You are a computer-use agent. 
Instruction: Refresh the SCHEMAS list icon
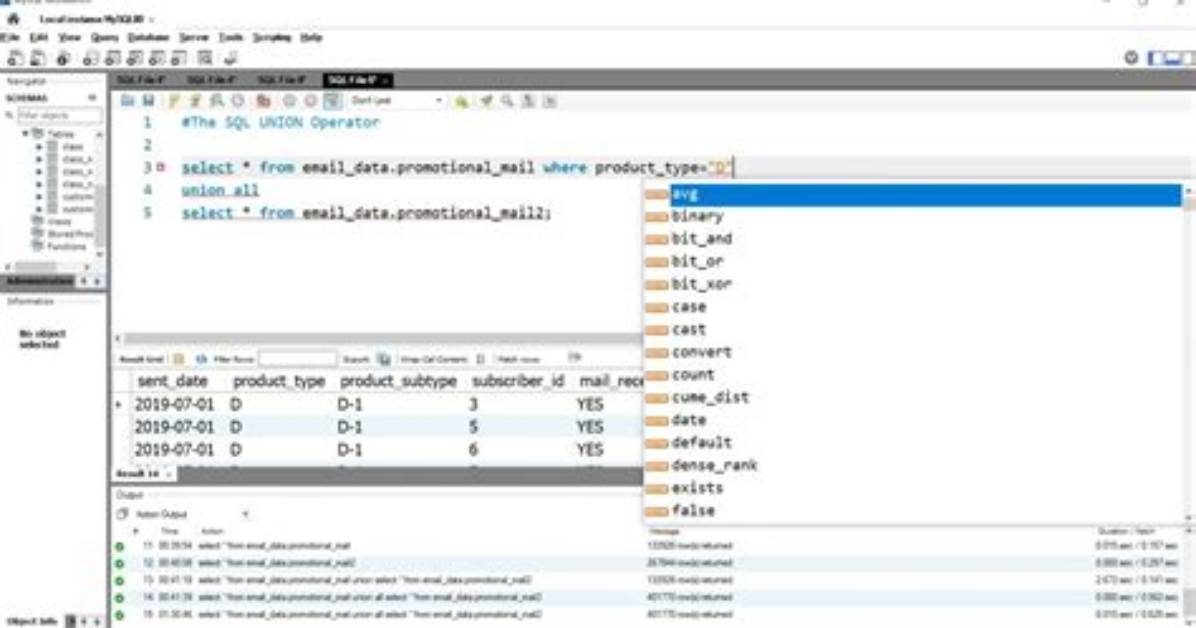[x=92, y=98]
